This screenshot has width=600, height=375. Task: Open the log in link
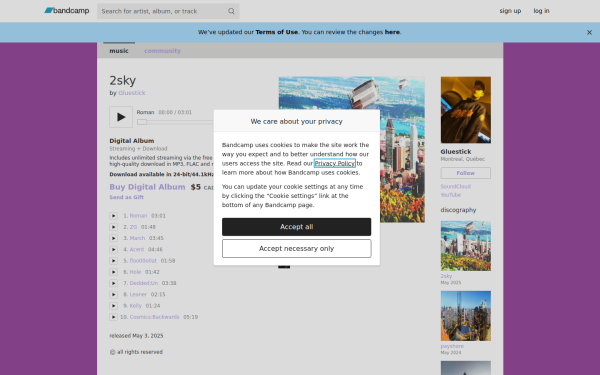tap(541, 11)
